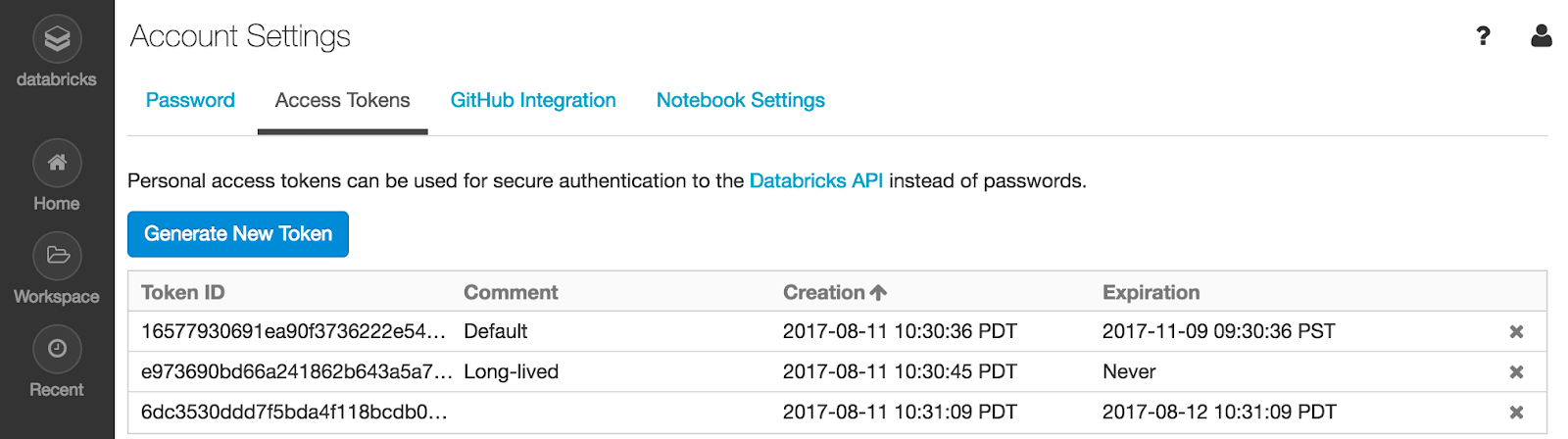Open the Recent clock icon
The width and height of the screenshot is (1568, 439).
[x=57, y=349]
